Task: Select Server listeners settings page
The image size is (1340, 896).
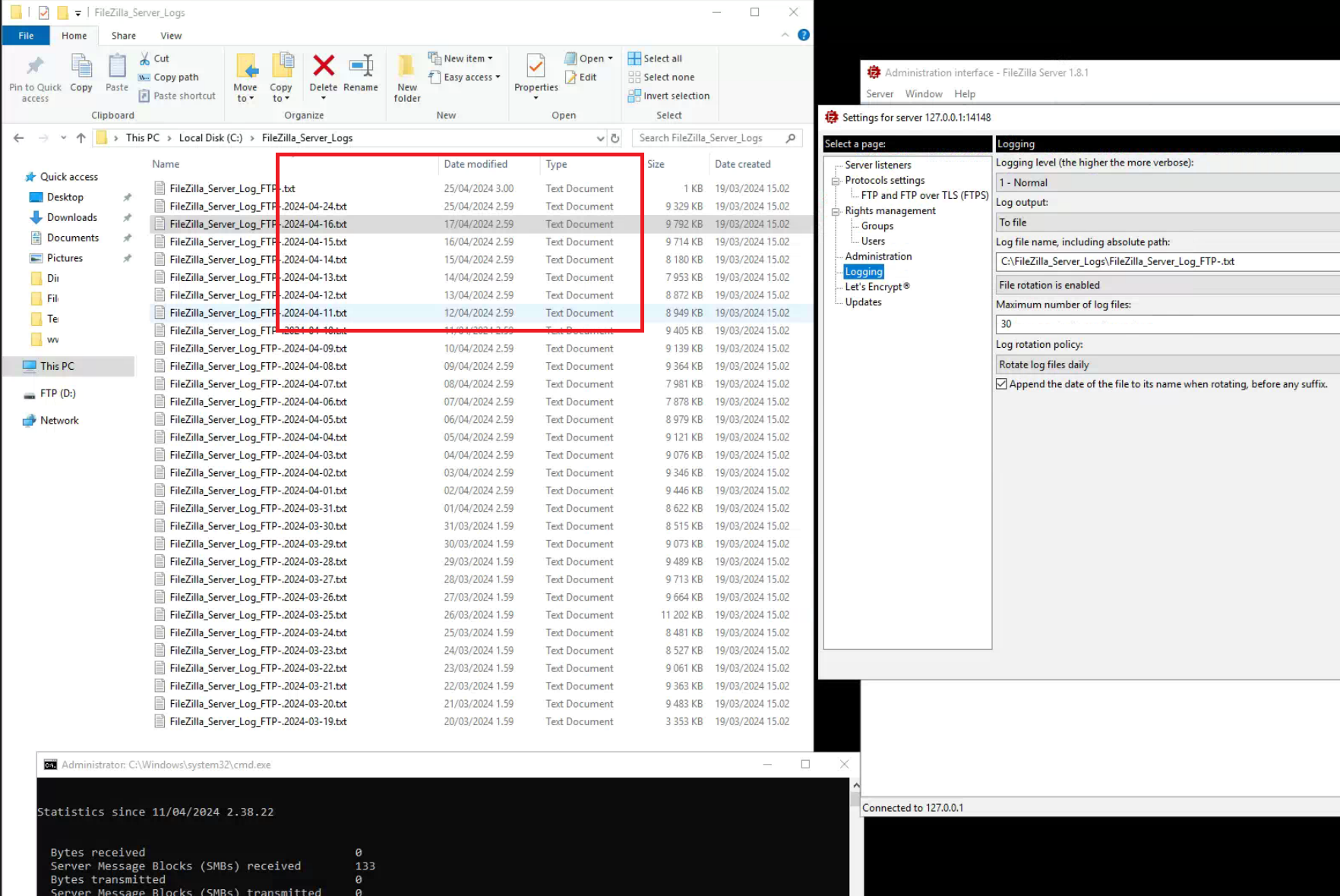Action: [x=877, y=165]
